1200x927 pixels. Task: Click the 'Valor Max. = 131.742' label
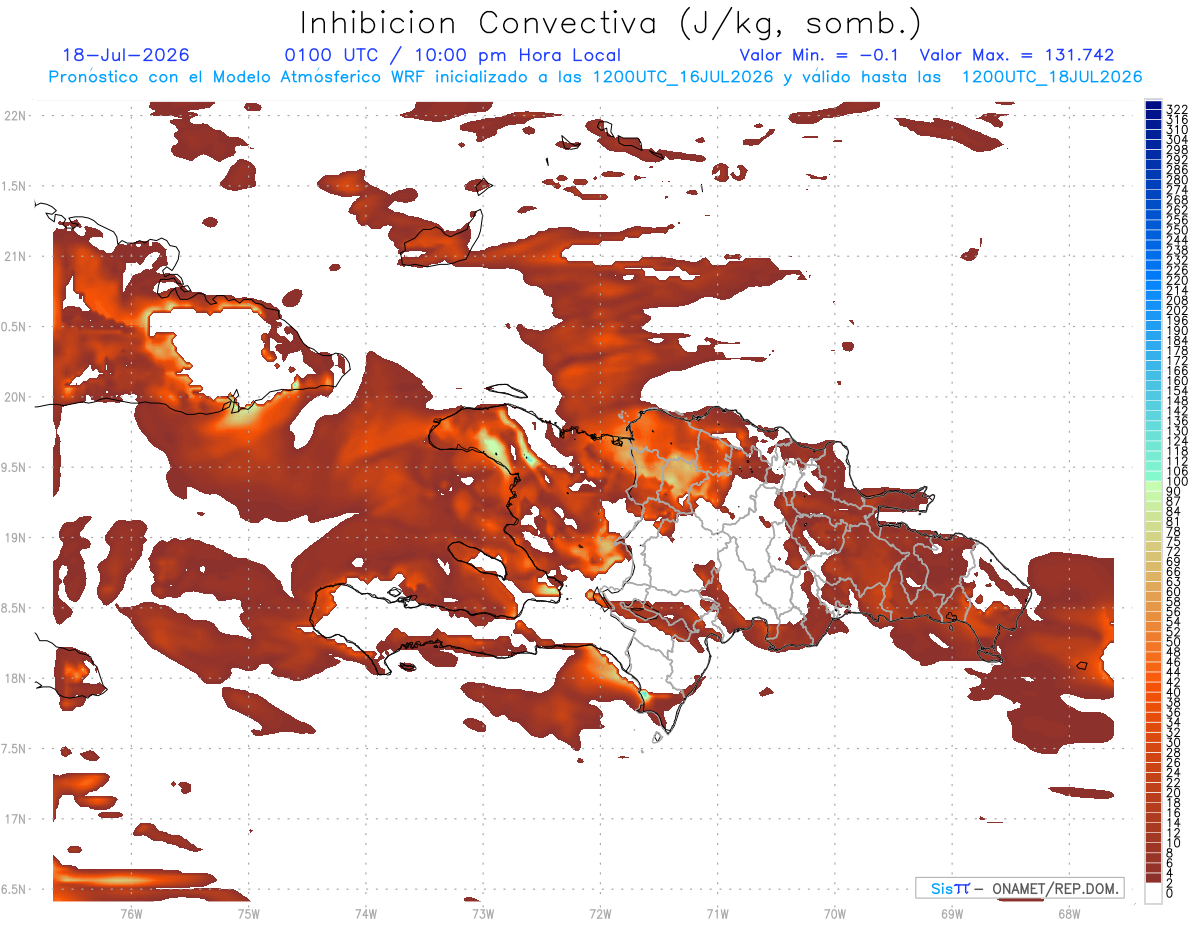1017,56
